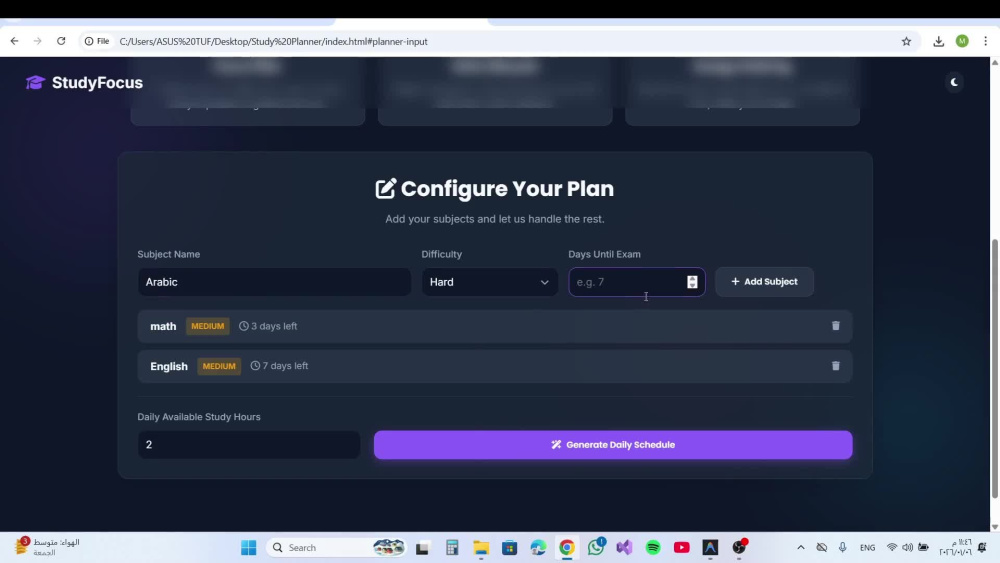Click the MEDIUM badge on the math row
This screenshot has width=1000, height=563.
[x=208, y=326]
